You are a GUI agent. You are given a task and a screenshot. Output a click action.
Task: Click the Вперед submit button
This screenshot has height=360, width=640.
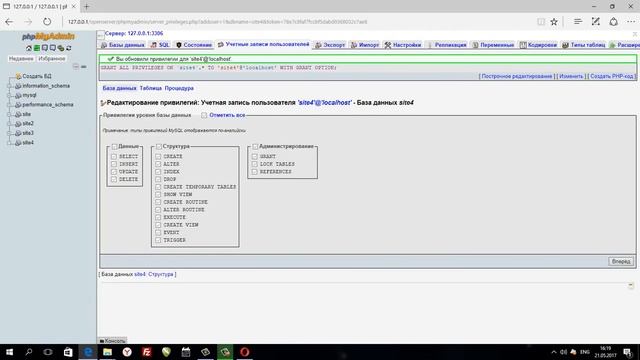621,261
